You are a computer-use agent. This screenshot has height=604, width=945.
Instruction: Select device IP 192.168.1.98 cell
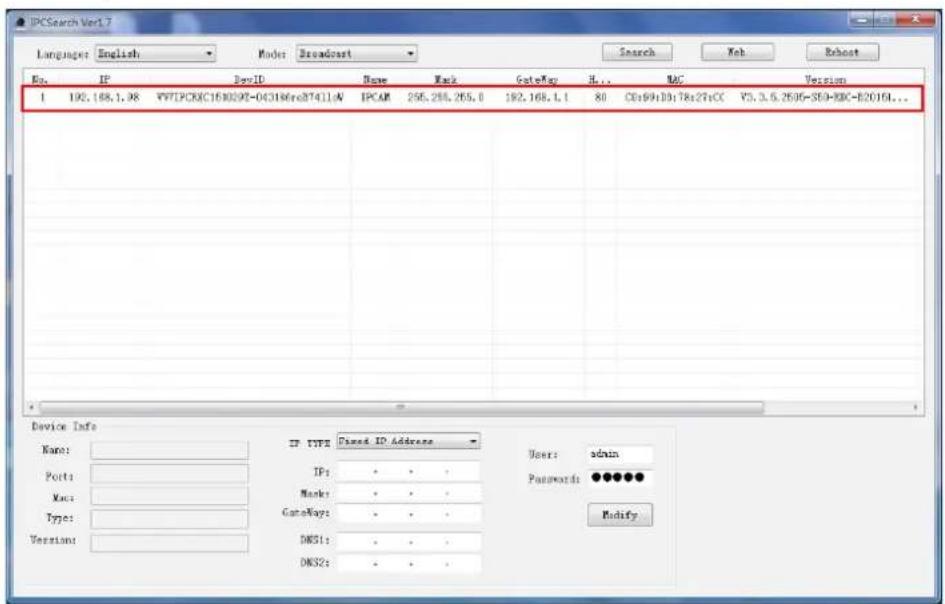(x=104, y=97)
